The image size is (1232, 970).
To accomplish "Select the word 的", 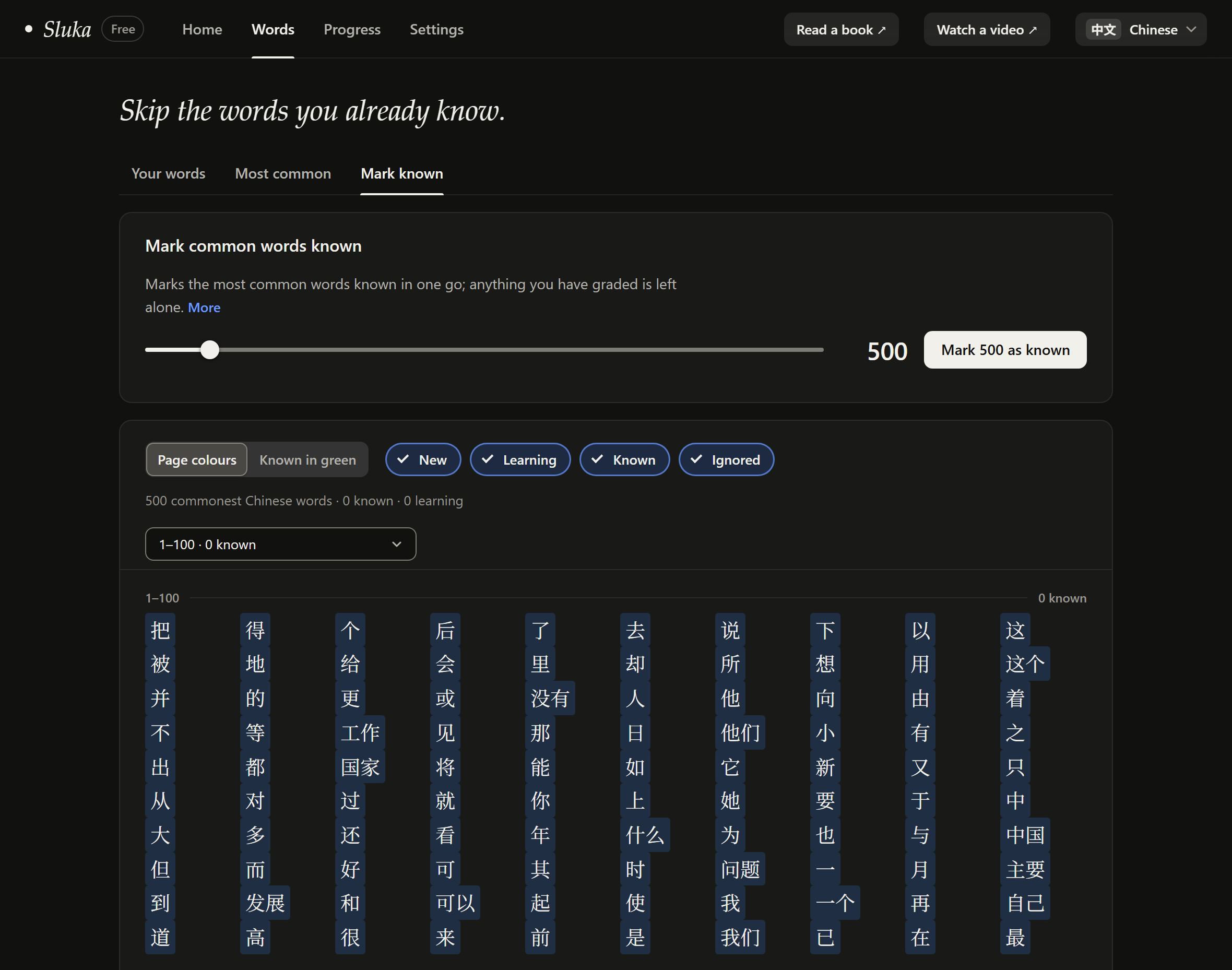I will click(x=255, y=698).
